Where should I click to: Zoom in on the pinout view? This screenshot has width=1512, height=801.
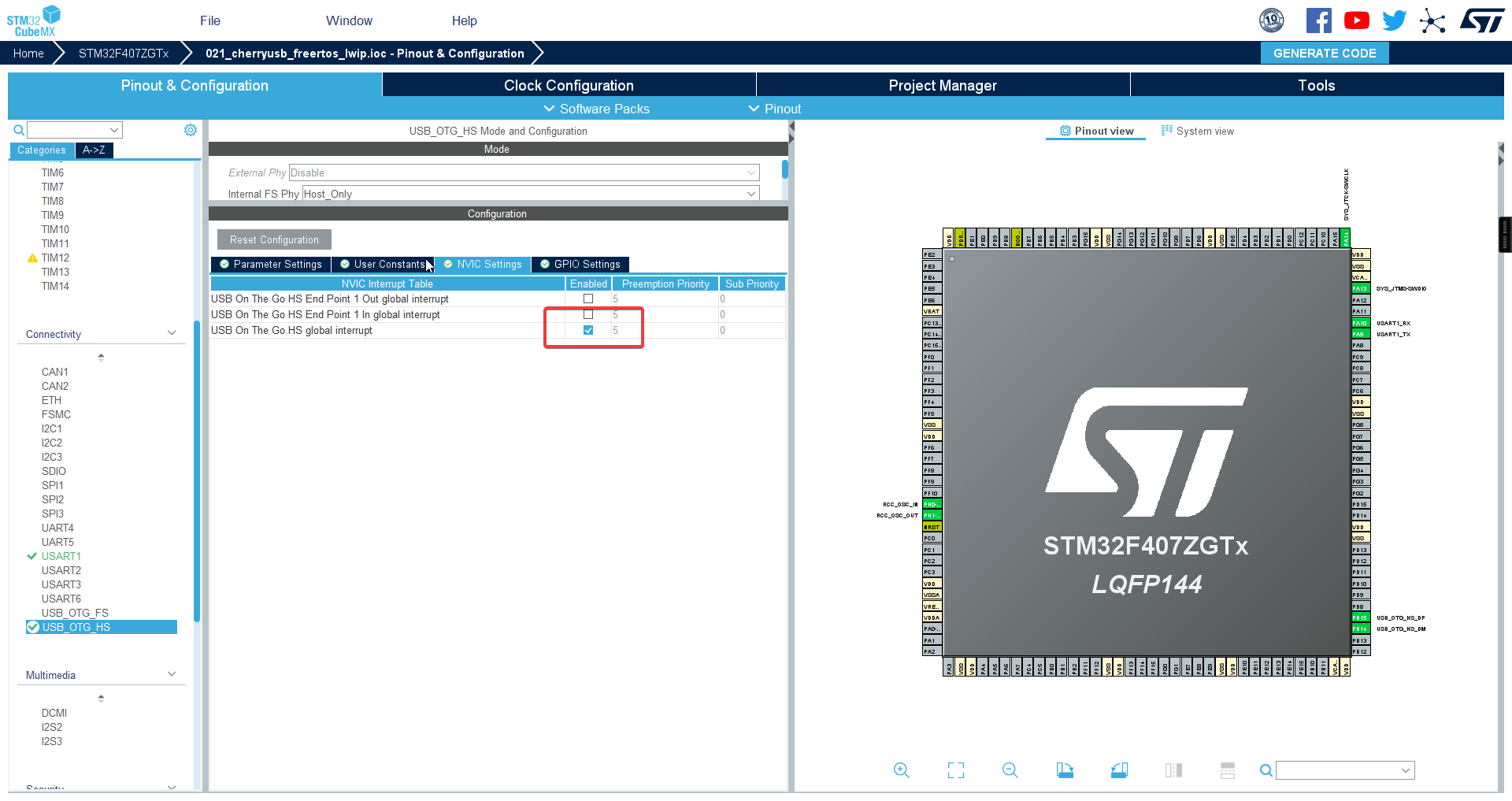tap(901, 770)
